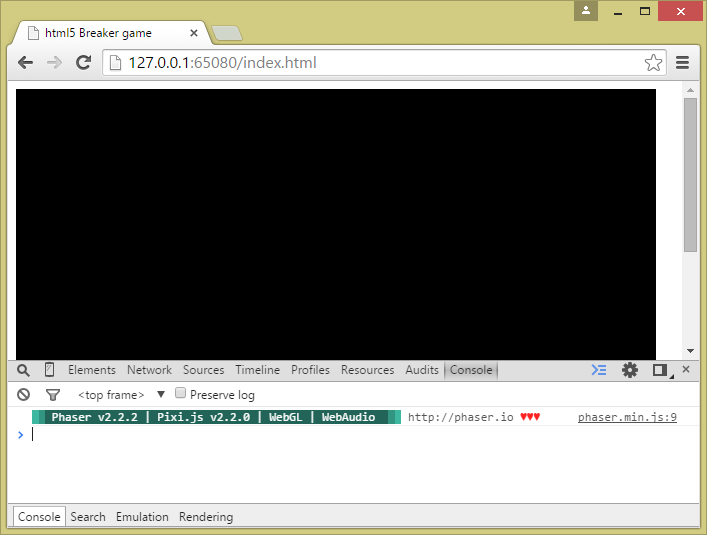
Task: Go forward with the forward arrow
Action: [55, 62]
